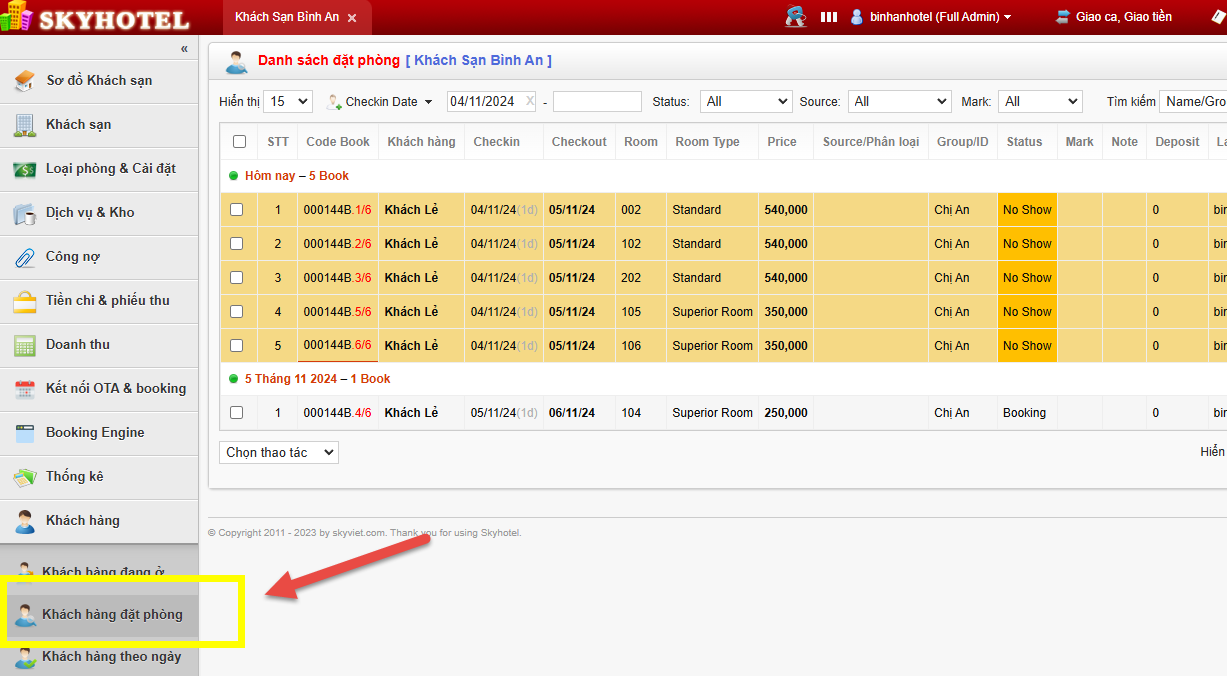Screen dimensions: 1227x676
Task: Click the Giao ca, Giao tiền icon
Action: pos(1062,17)
